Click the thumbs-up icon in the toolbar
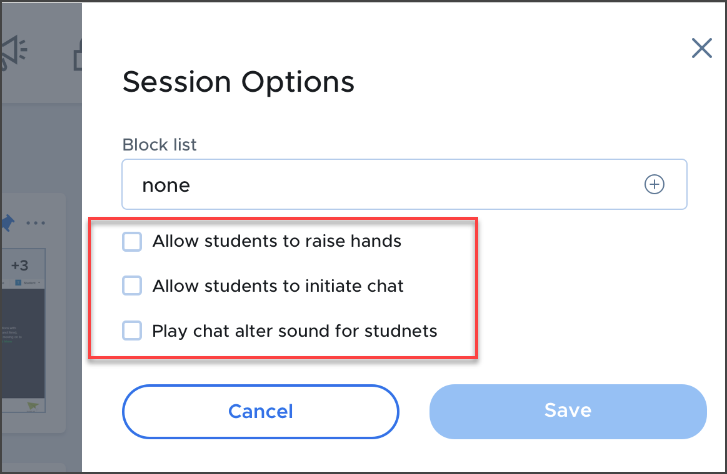This screenshot has width=727, height=474. (x=78, y=56)
